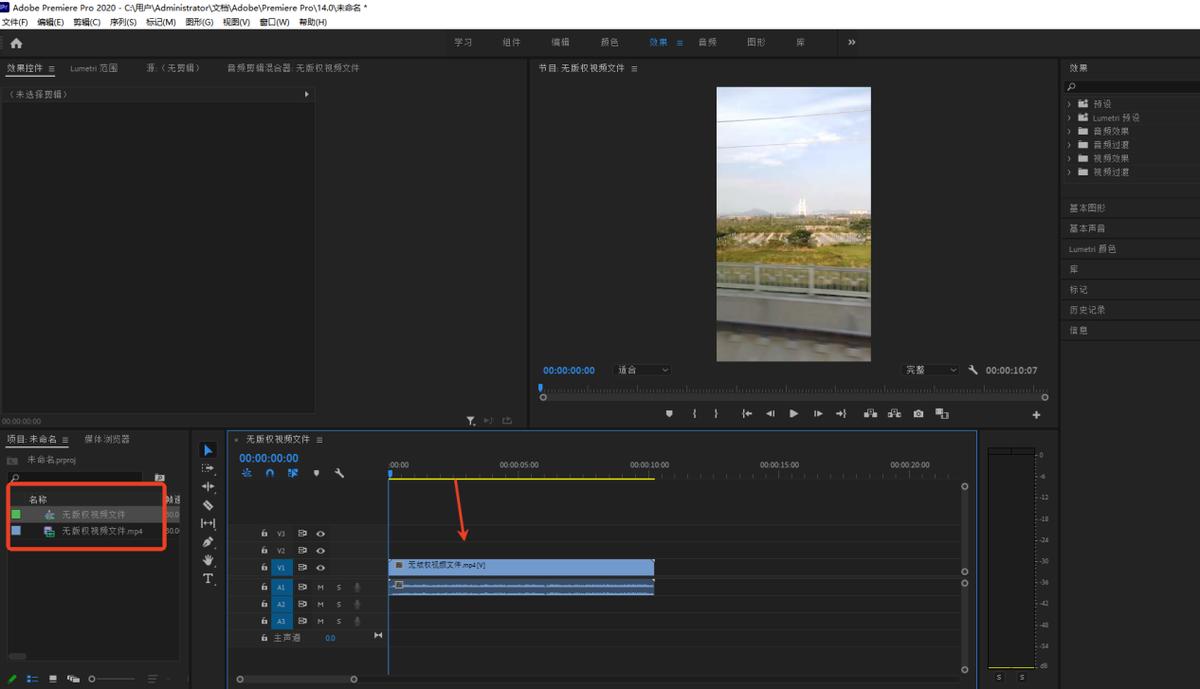The image size is (1200, 689).
Task: Open the 文件(F) menu
Action: pyautogui.click(x=15, y=22)
